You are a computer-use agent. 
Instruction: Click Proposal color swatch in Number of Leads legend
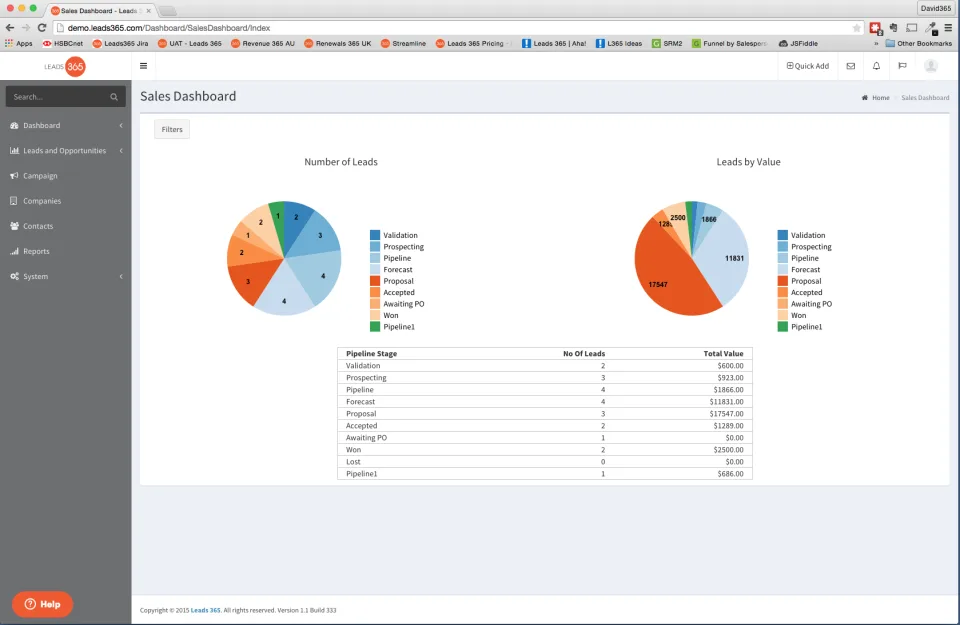[x=375, y=281]
